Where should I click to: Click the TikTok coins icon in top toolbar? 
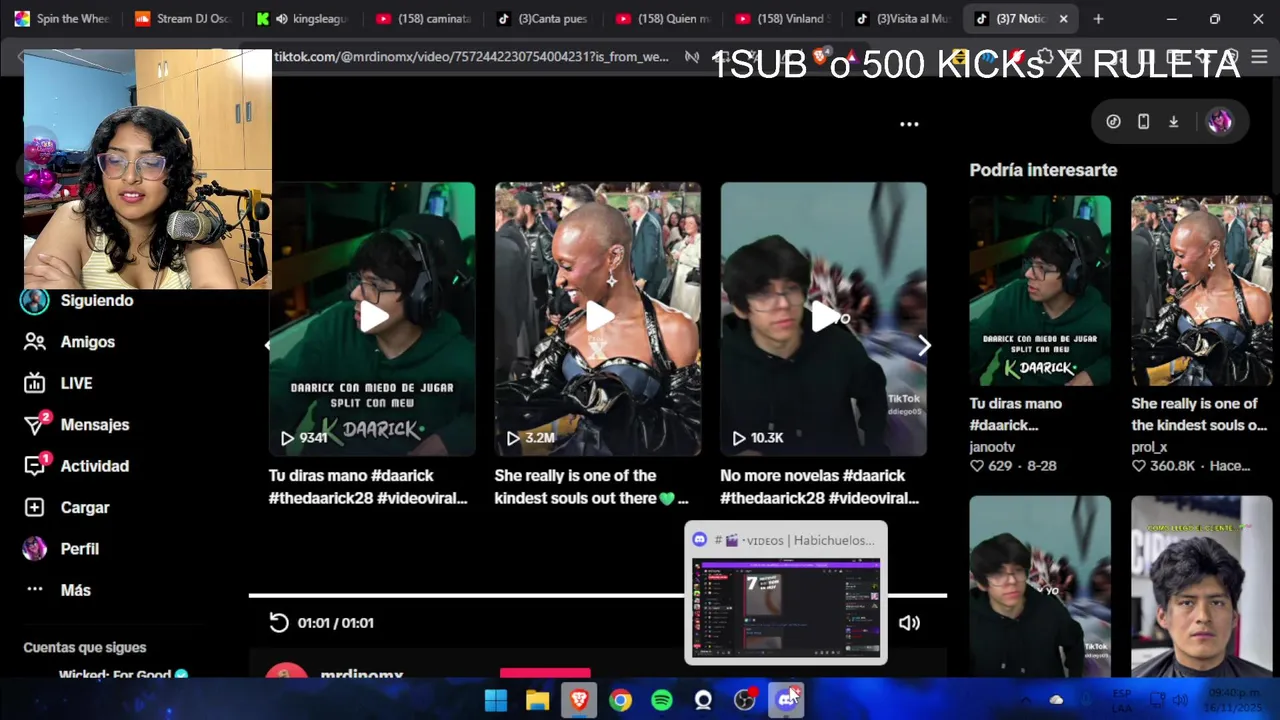(x=1113, y=122)
